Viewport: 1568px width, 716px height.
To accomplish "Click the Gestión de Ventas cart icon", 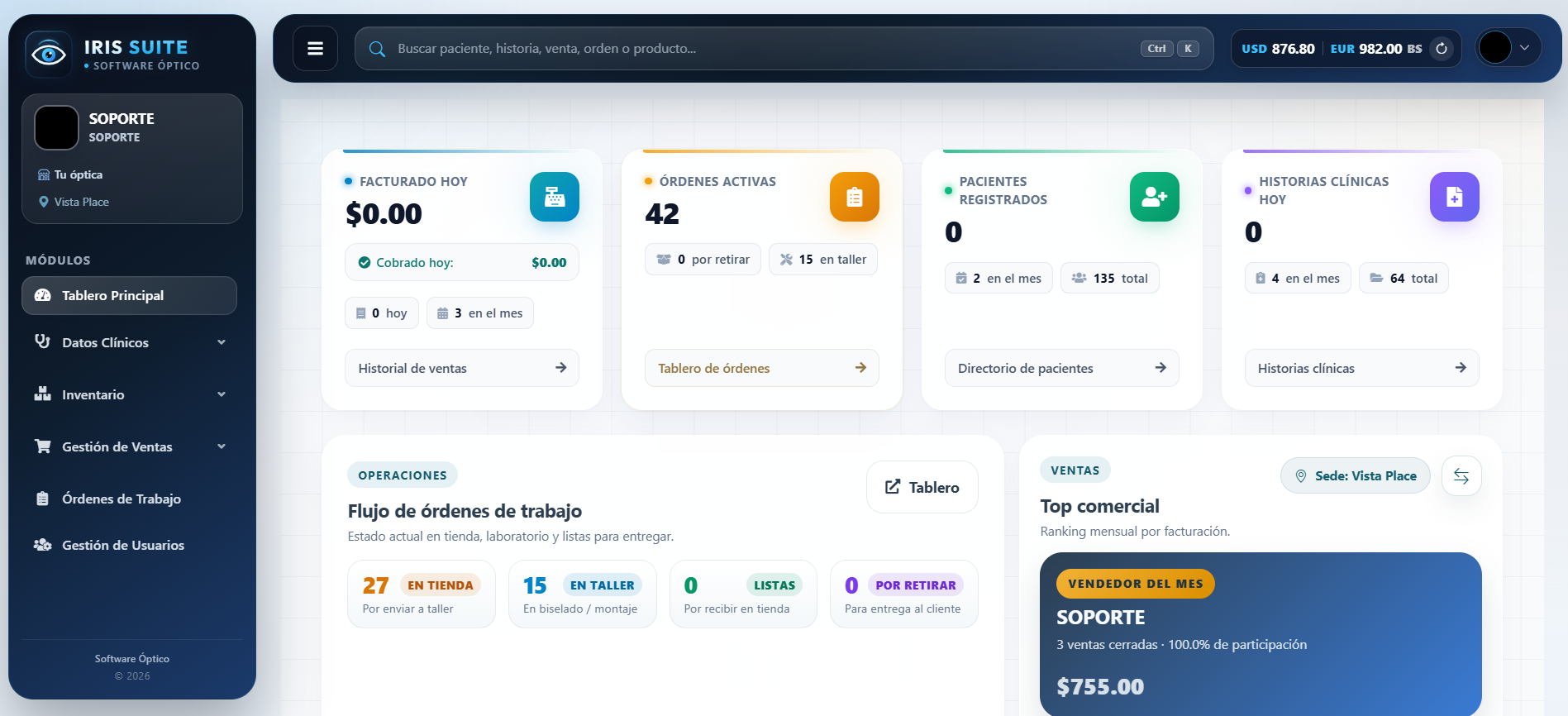I will (42, 446).
